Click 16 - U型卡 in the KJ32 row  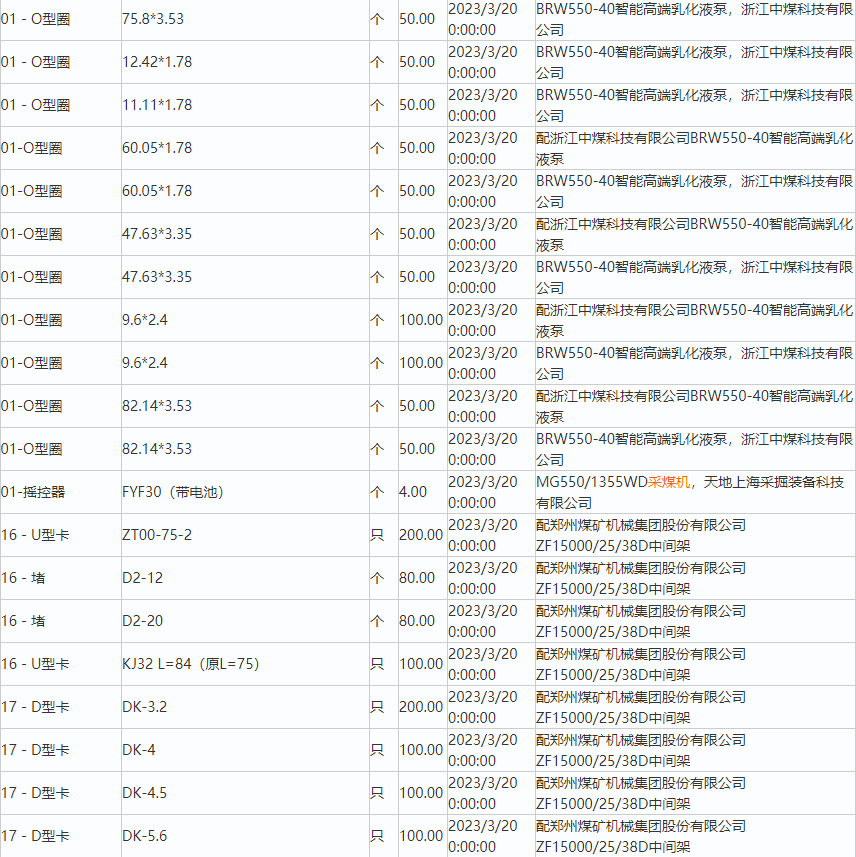(x=60, y=664)
